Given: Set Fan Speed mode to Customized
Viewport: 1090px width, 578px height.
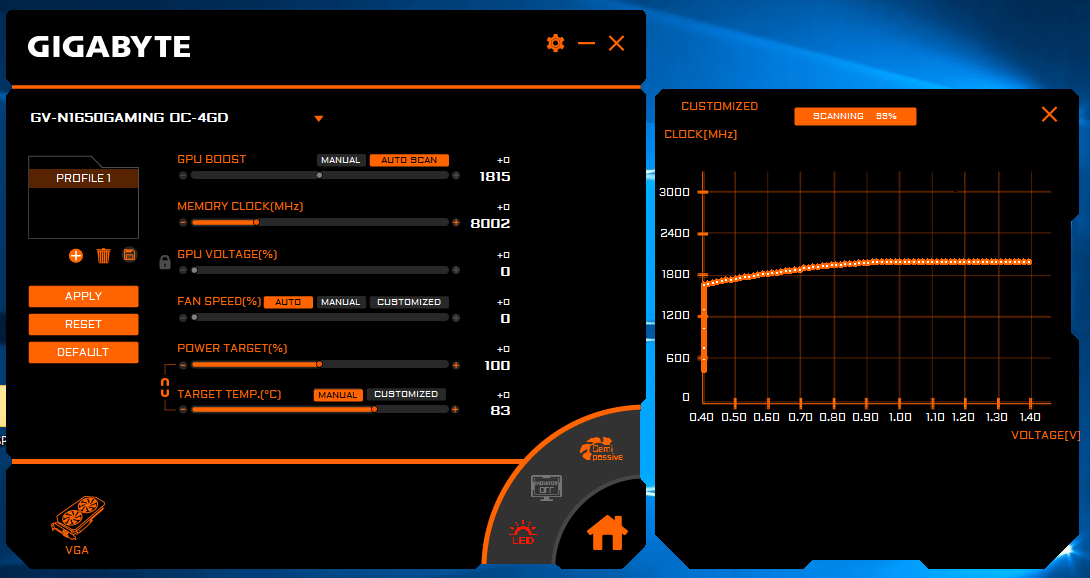Looking at the screenshot, I should tap(408, 302).
